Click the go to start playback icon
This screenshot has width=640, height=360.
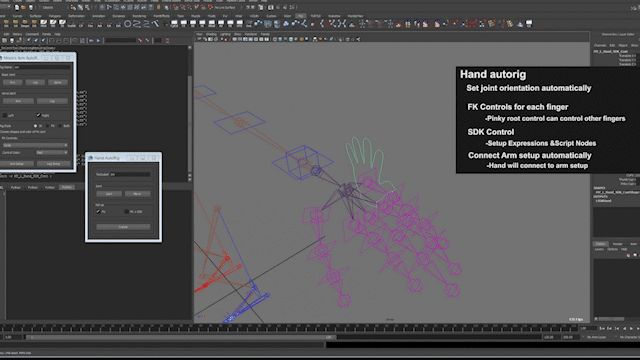tap(602, 328)
